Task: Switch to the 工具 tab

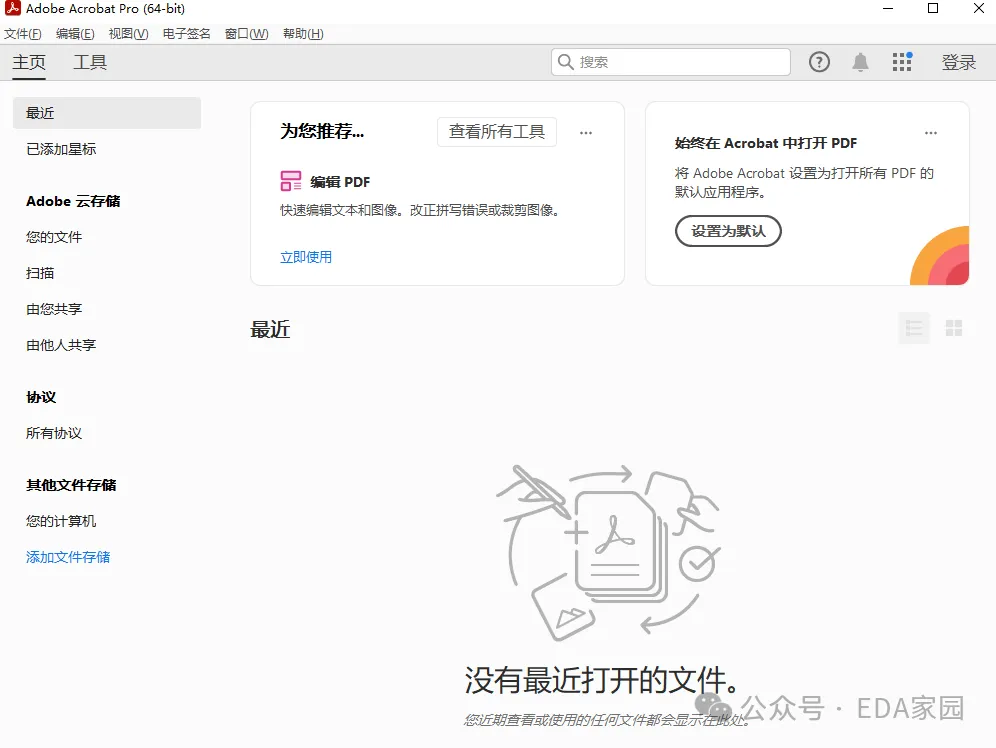Action: [x=90, y=62]
